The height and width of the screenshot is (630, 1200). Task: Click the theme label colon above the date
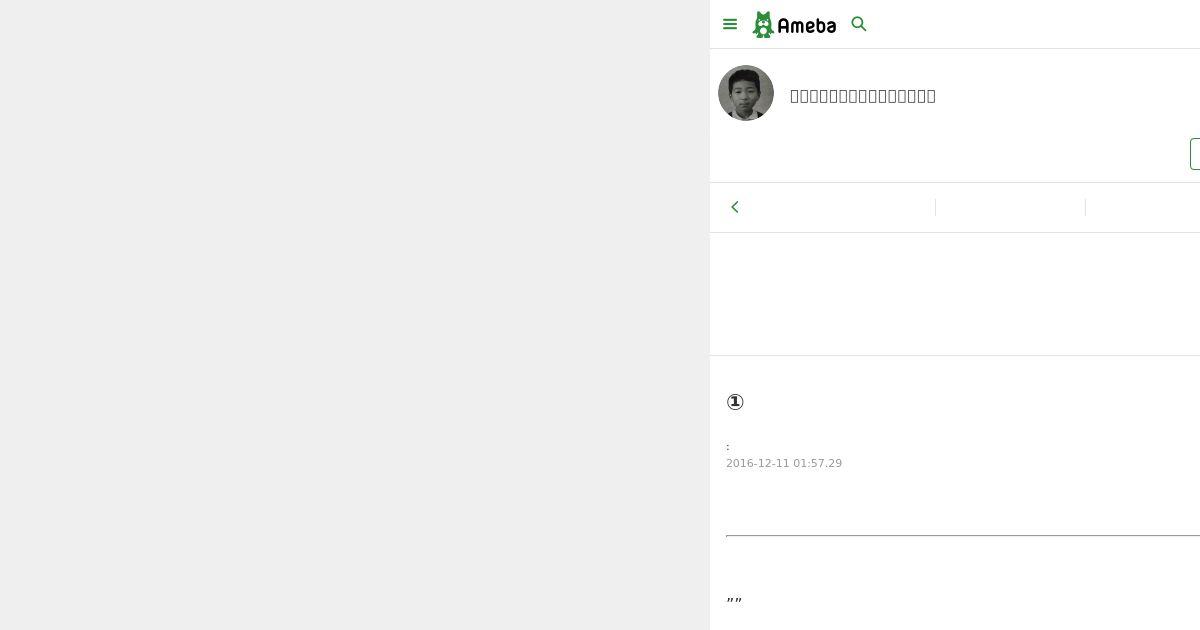pyautogui.click(x=728, y=447)
